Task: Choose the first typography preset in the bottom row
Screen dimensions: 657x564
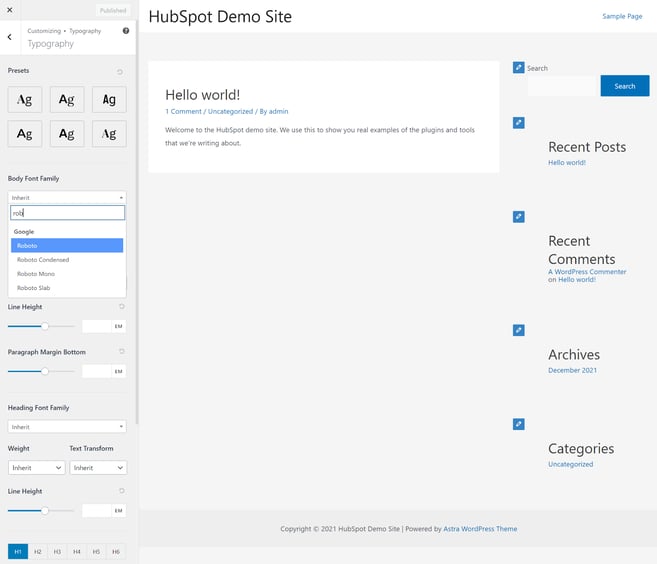Action: click(x=25, y=134)
